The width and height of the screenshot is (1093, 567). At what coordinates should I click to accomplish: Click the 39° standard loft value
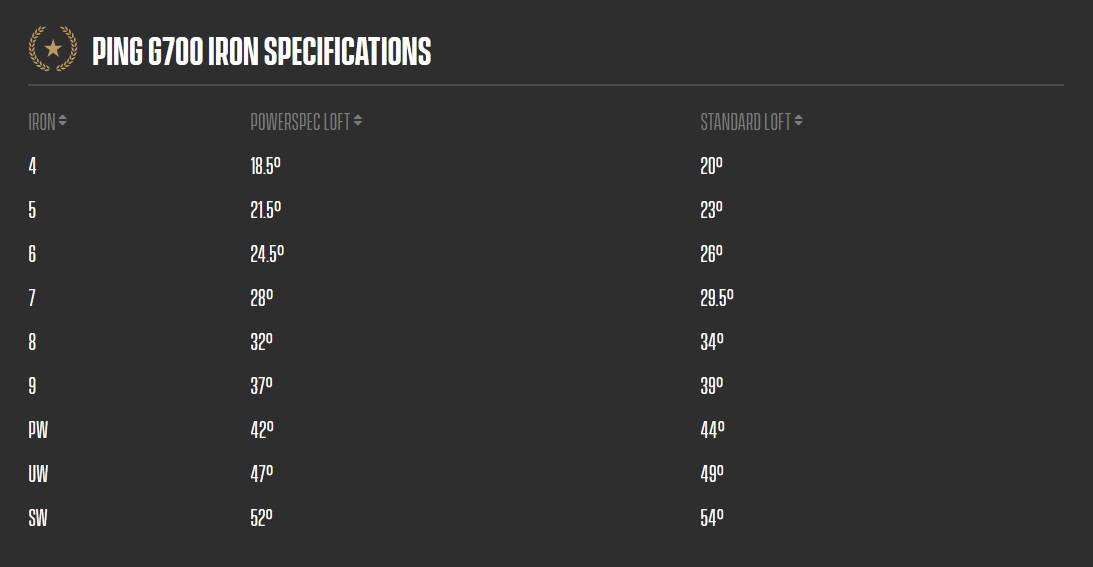pos(712,386)
